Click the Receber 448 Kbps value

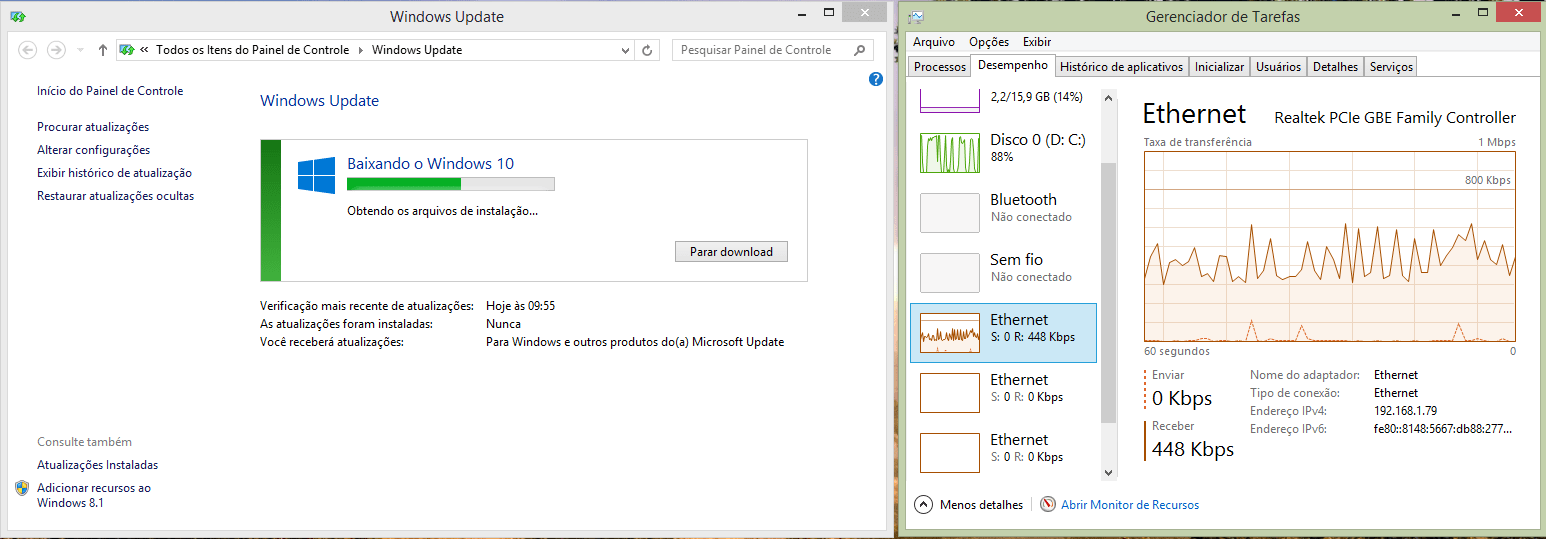click(1193, 449)
